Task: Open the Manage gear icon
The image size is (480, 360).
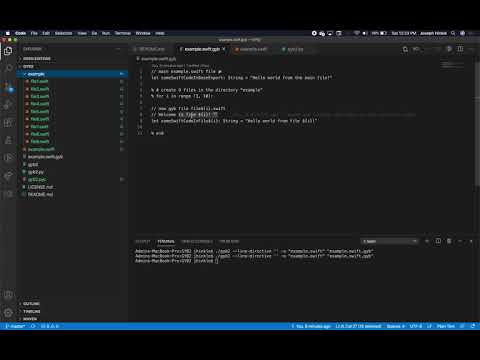Action: (8, 312)
